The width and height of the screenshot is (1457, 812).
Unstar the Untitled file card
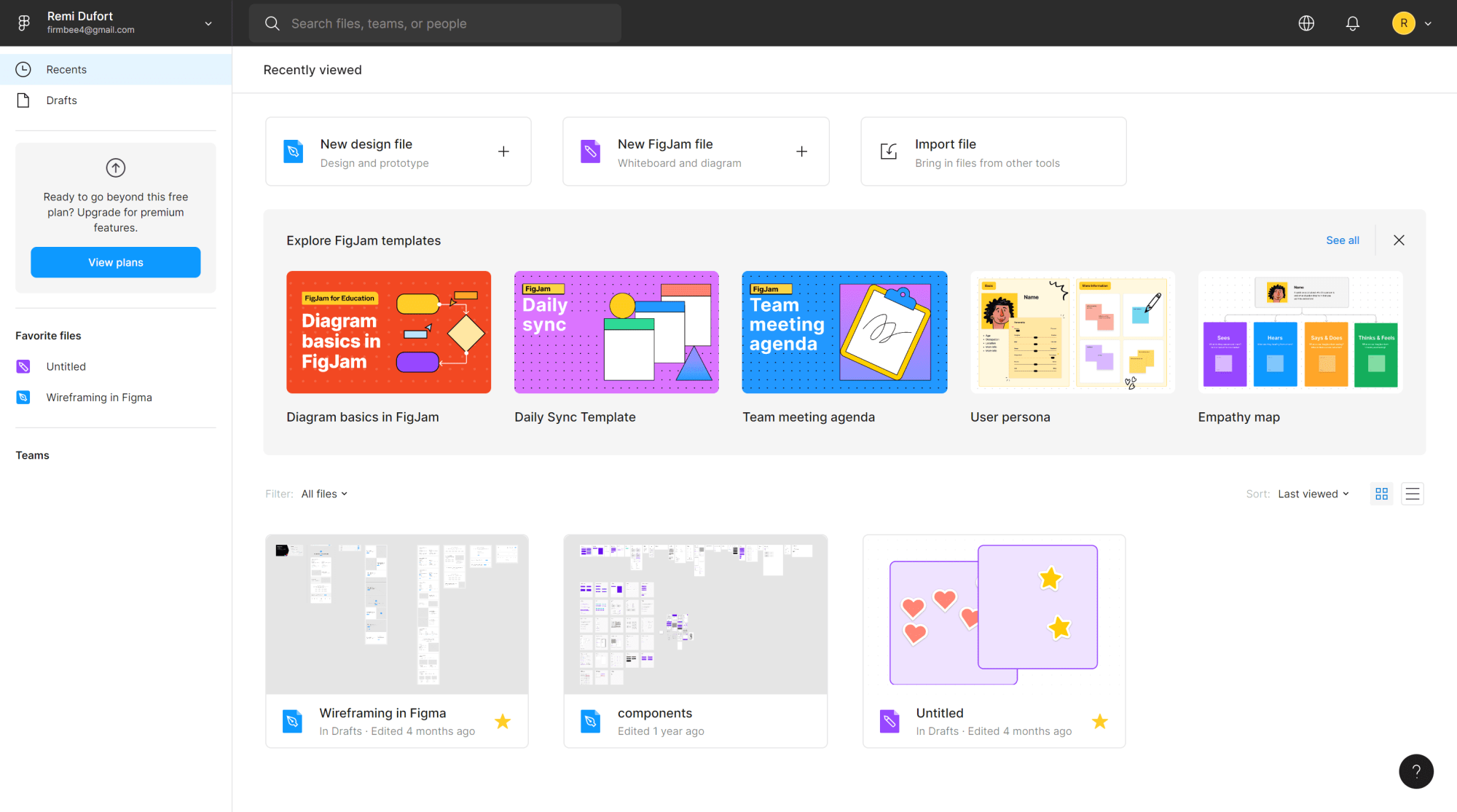(x=1100, y=721)
